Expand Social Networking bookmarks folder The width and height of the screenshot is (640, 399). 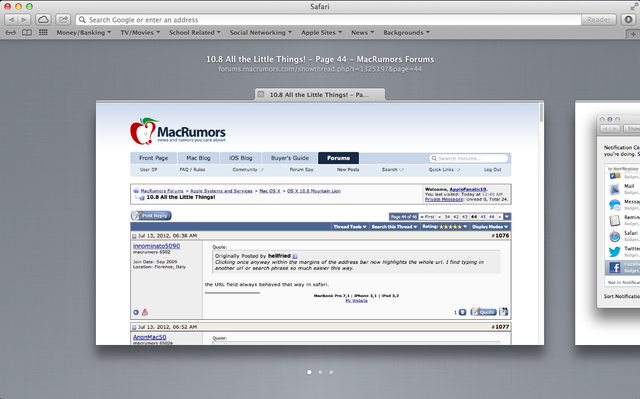click(x=260, y=32)
